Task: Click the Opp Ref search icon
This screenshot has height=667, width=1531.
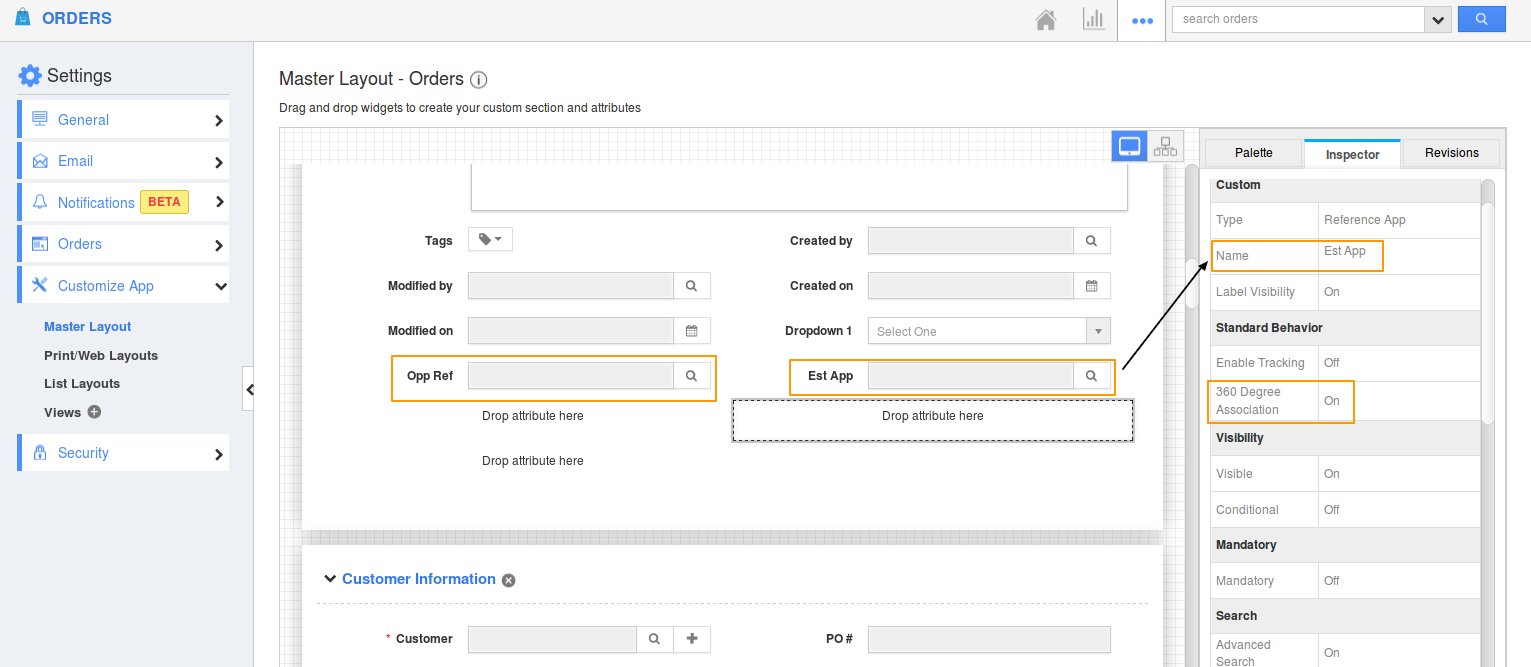Action: (x=691, y=376)
